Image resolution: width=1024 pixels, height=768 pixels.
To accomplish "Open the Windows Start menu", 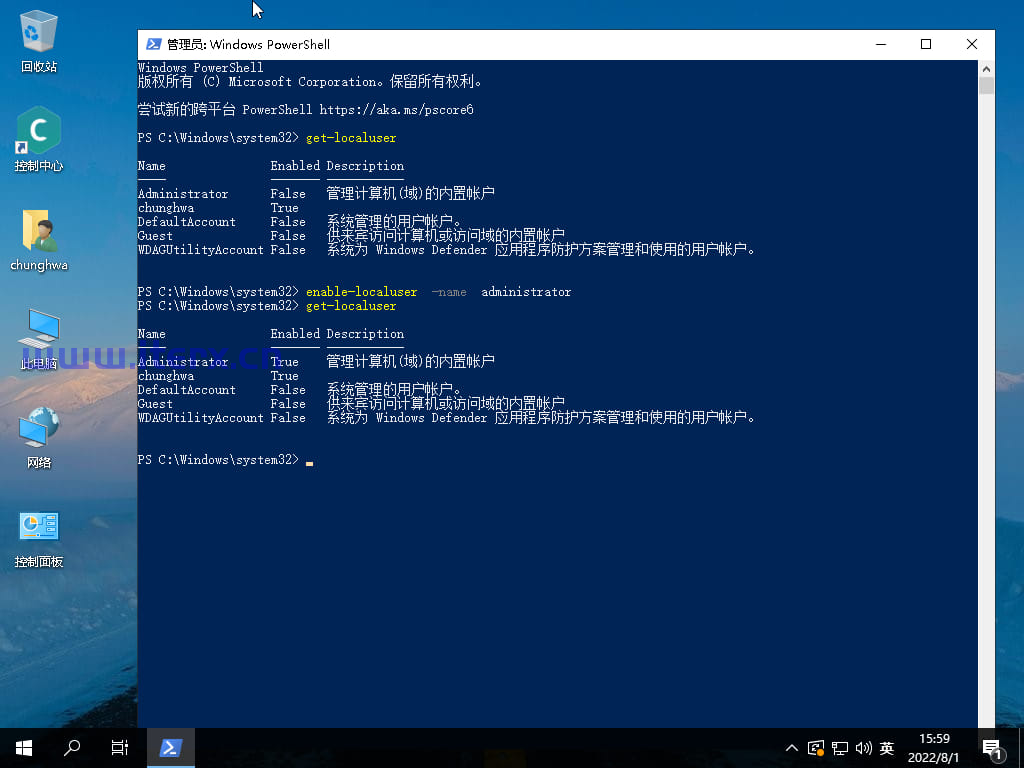I will [24, 748].
